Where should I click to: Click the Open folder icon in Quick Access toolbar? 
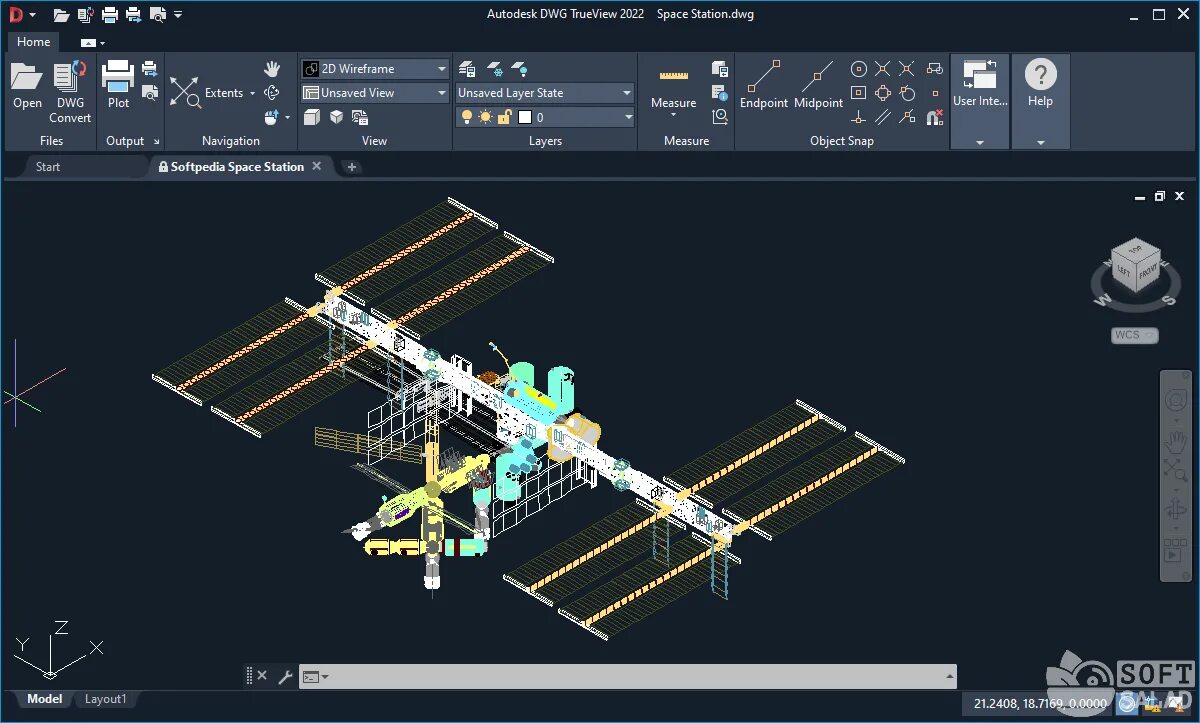pyautogui.click(x=62, y=15)
